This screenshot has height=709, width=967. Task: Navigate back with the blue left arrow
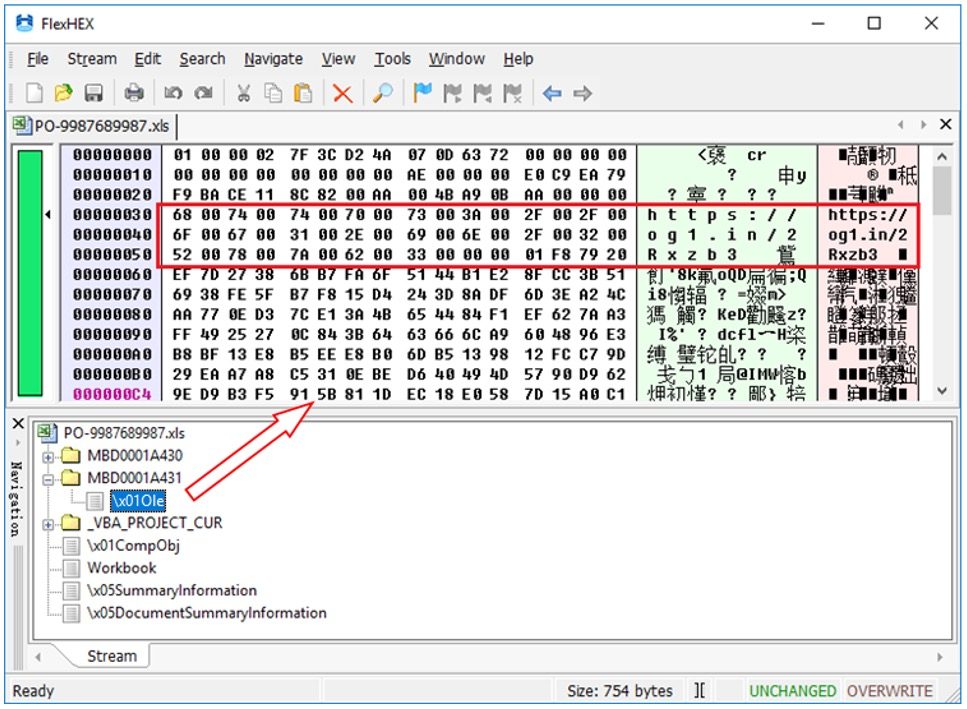tap(552, 93)
